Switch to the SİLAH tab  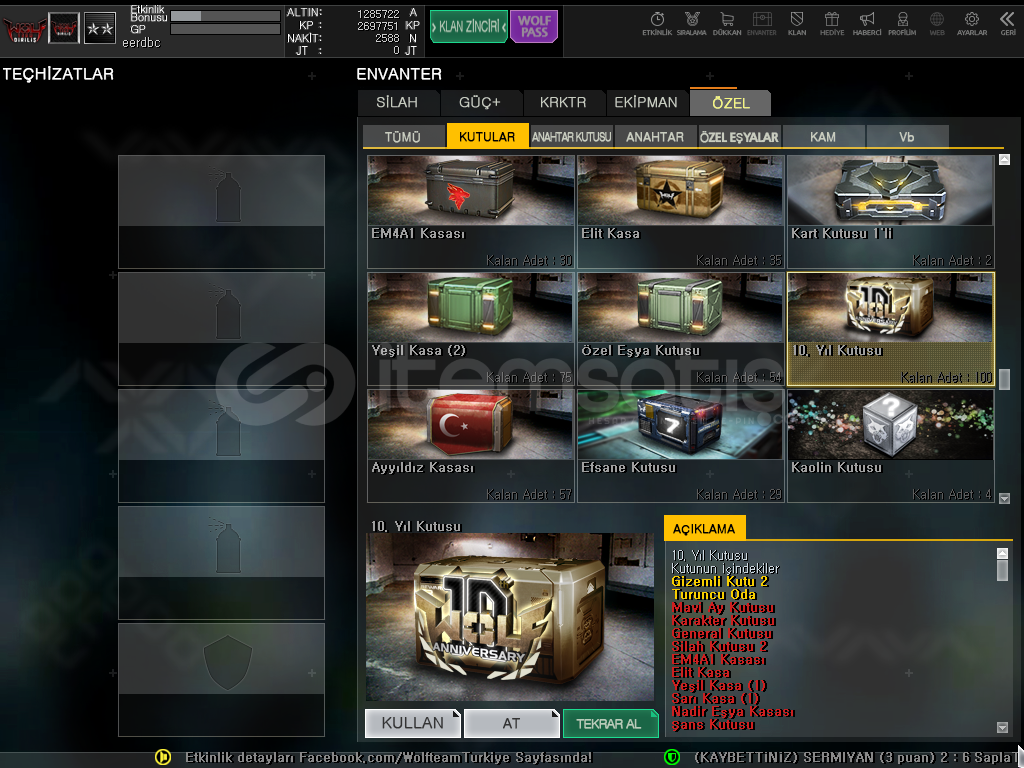[397, 103]
